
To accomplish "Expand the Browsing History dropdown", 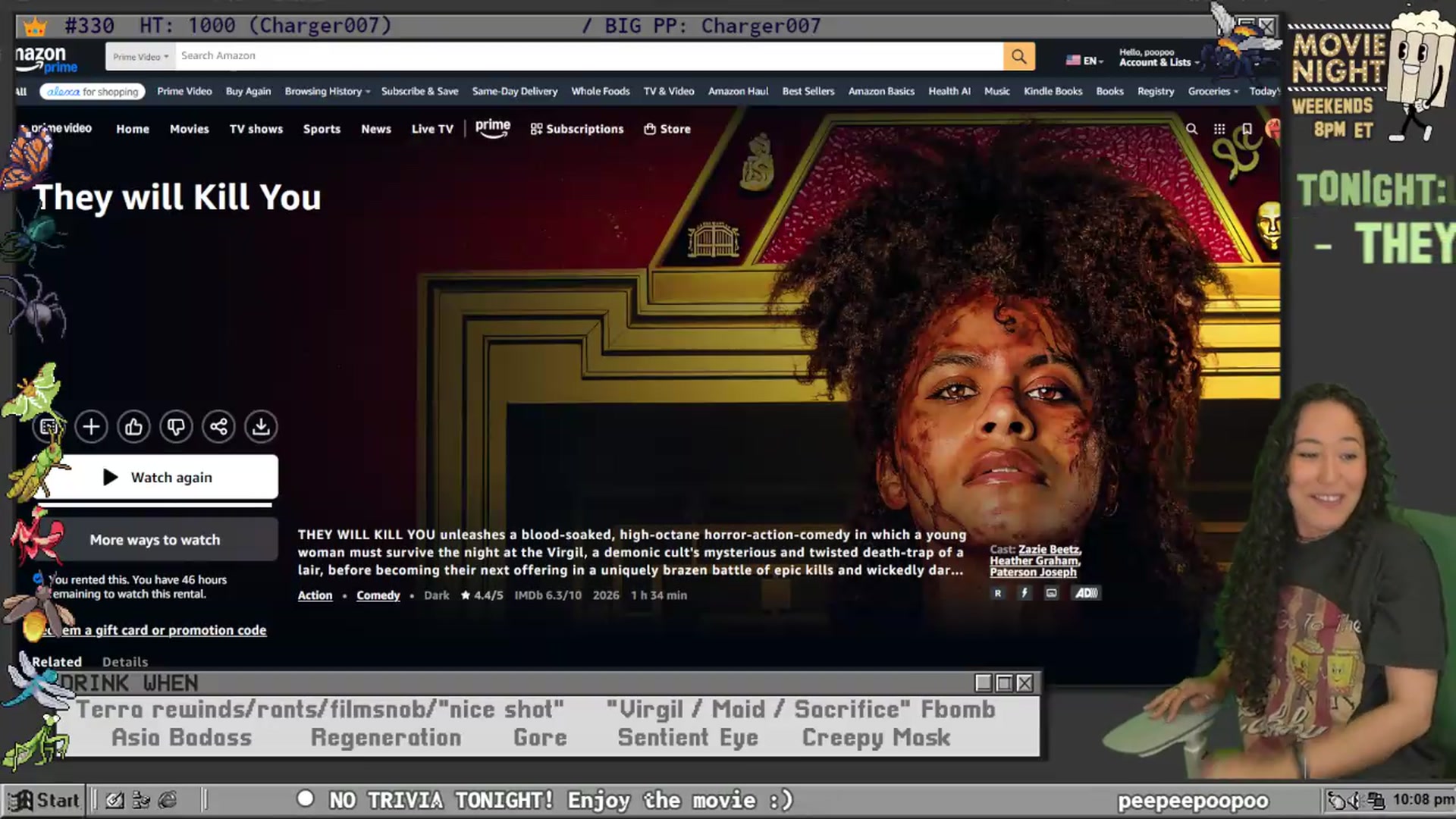I will (328, 91).
